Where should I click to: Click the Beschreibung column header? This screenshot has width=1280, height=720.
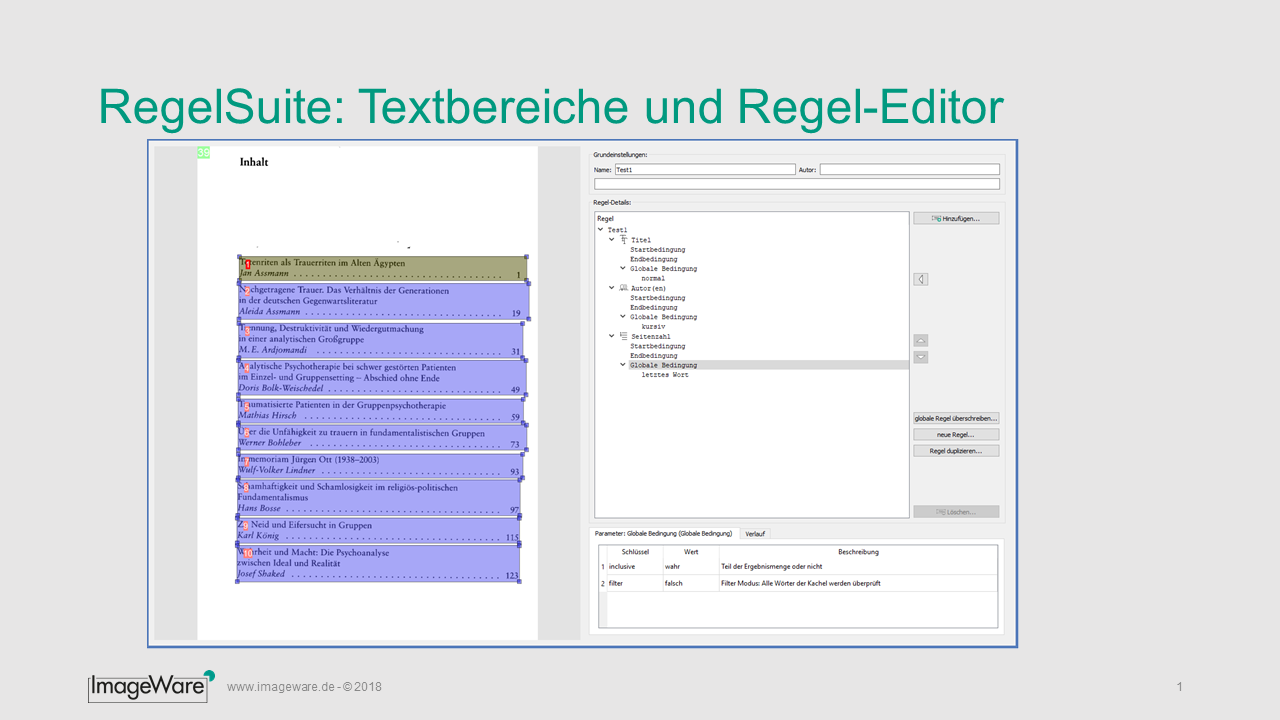pos(858,552)
